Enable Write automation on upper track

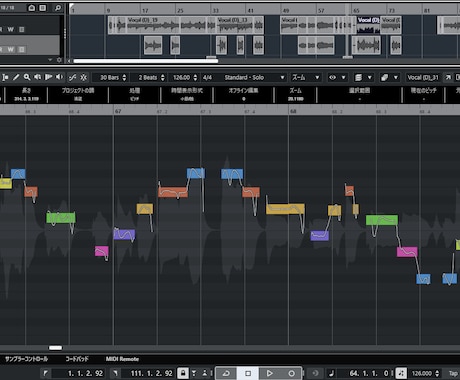tap(11, 29)
